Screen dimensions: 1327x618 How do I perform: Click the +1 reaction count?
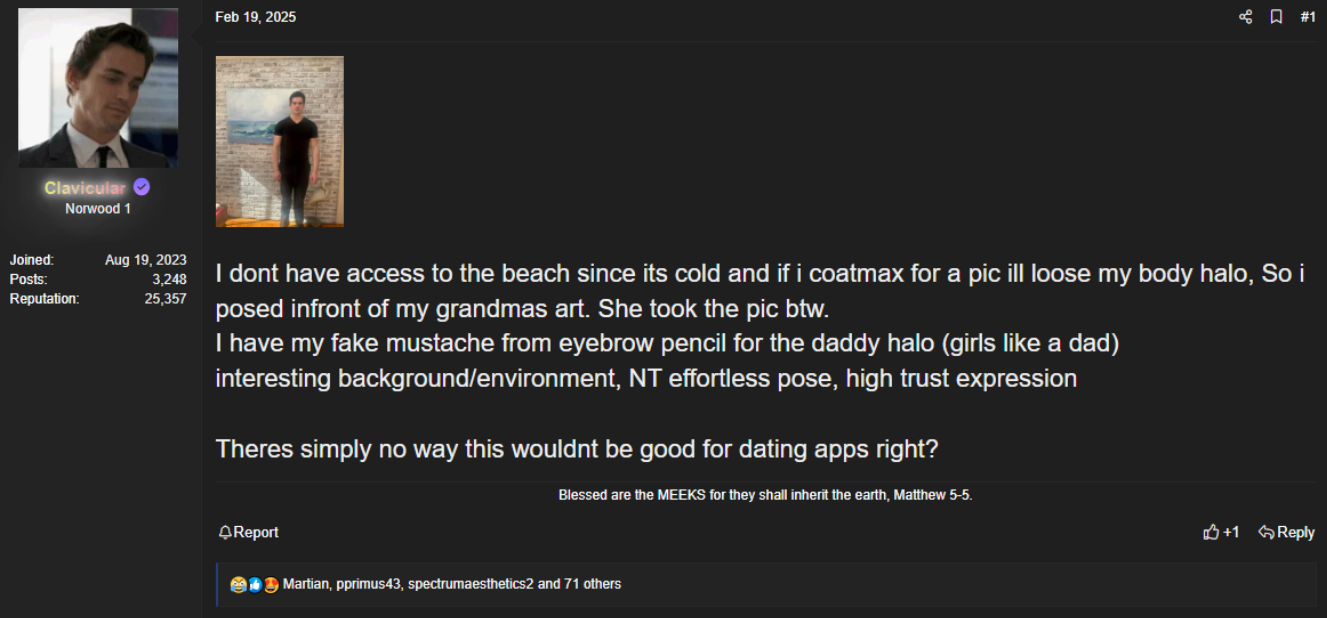point(1231,532)
